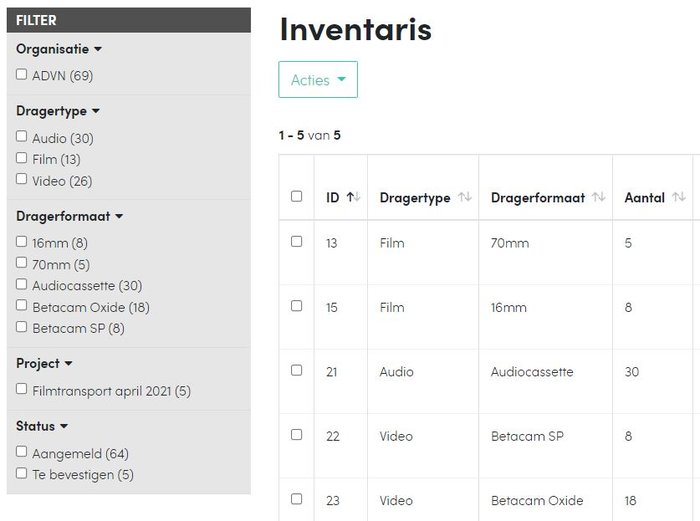This screenshot has width=700, height=521.
Task: Click the 16mm format cell
Action: coord(509,308)
